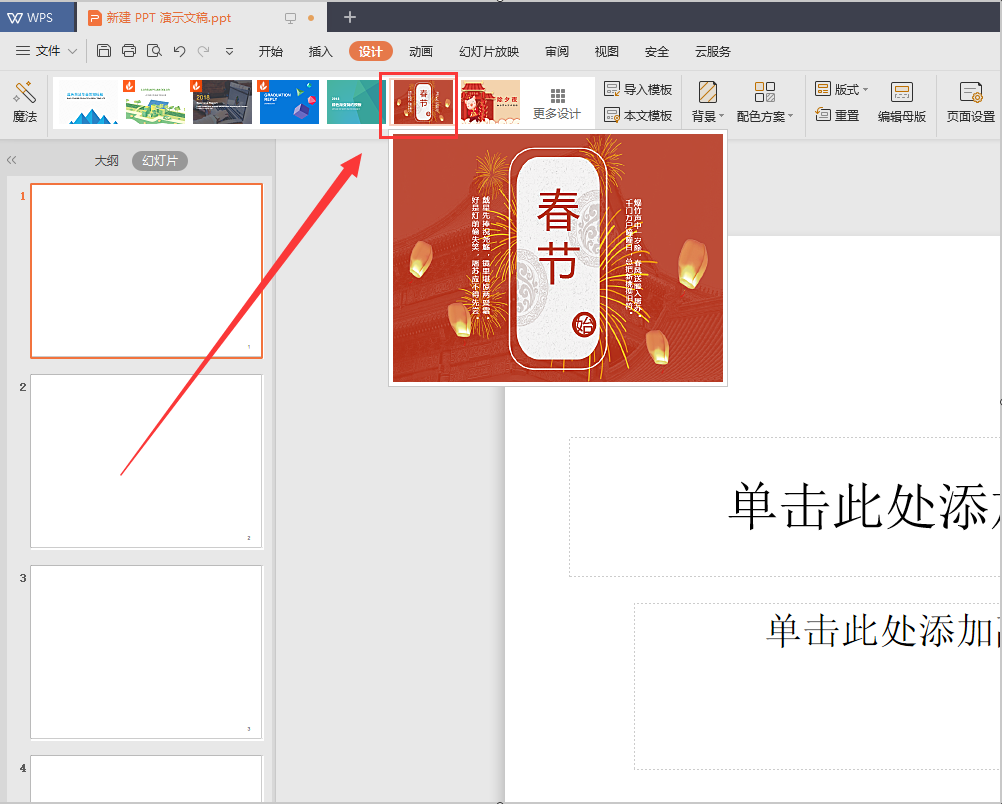Open the 背景 background dropdown

pyautogui.click(x=707, y=115)
